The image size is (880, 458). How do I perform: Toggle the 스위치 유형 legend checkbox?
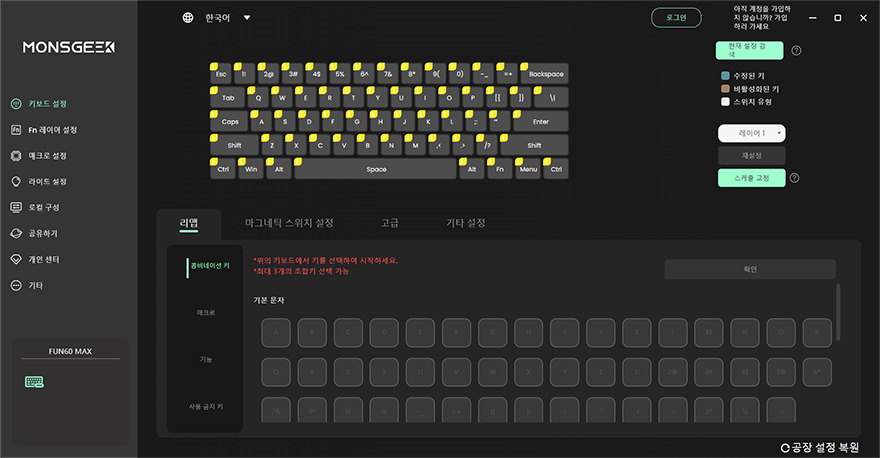(725, 102)
